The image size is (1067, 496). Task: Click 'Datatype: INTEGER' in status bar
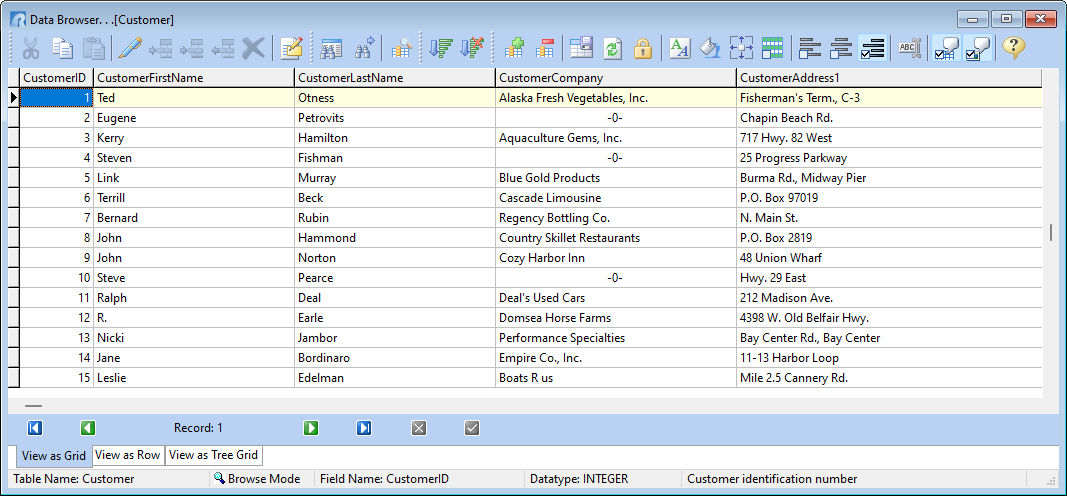tap(579, 479)
